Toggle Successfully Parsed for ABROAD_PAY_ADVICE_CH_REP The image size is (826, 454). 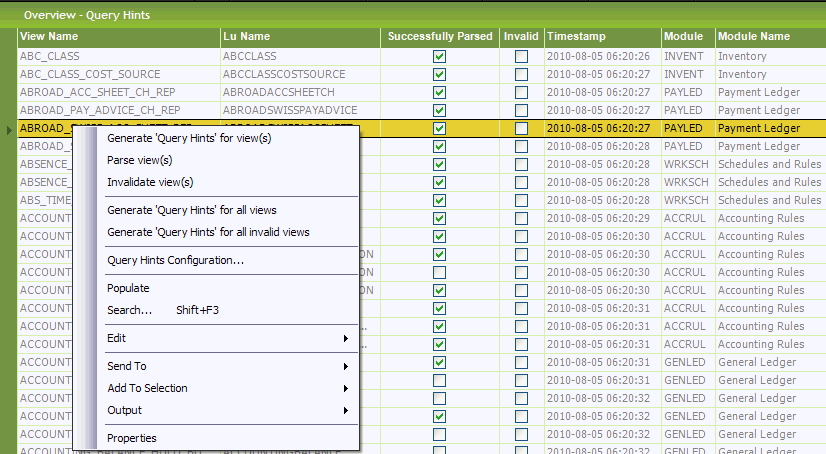click(x=439, y=111)
